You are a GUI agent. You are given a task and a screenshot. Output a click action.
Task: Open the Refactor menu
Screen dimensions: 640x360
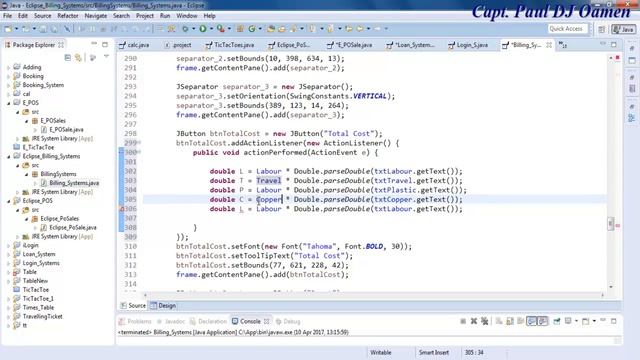(x=68, y=16)
